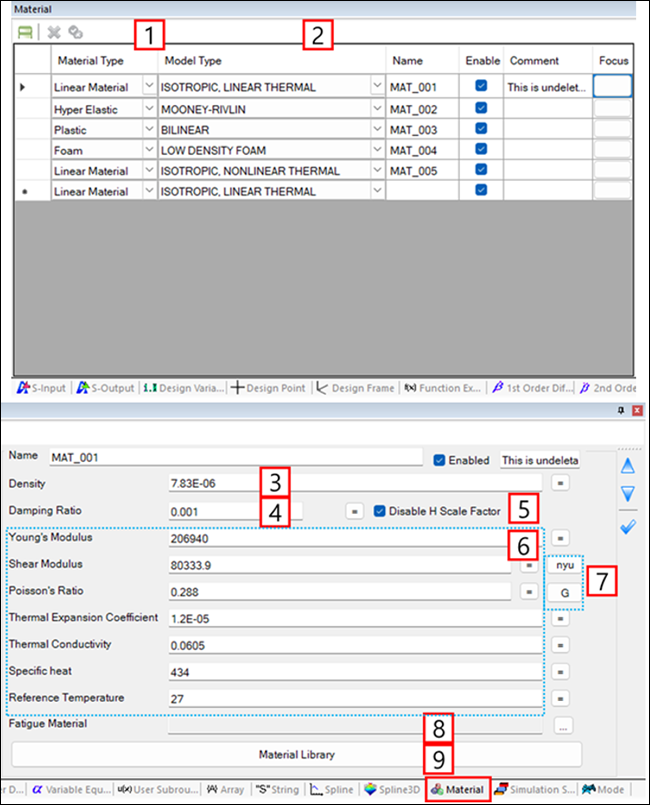Open Model Type dropdown for MAT_001 row
Viewport: 650px width, 805px height.
click(377, 86)
